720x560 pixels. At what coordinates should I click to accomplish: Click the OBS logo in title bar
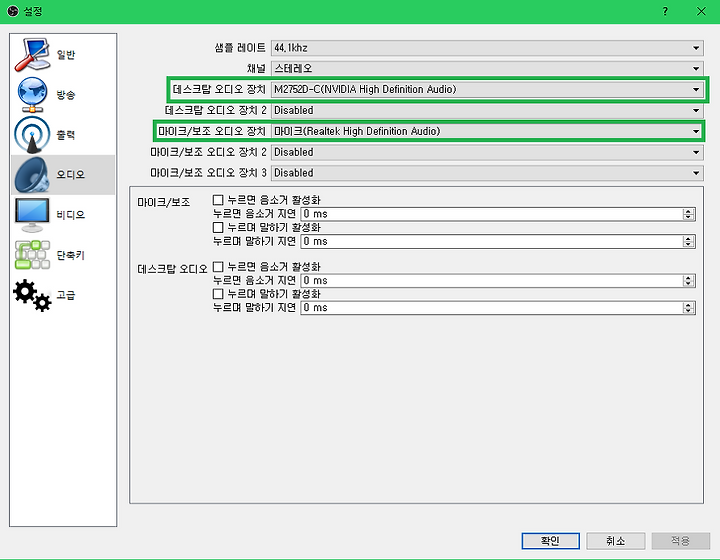(x=13, y=11)
